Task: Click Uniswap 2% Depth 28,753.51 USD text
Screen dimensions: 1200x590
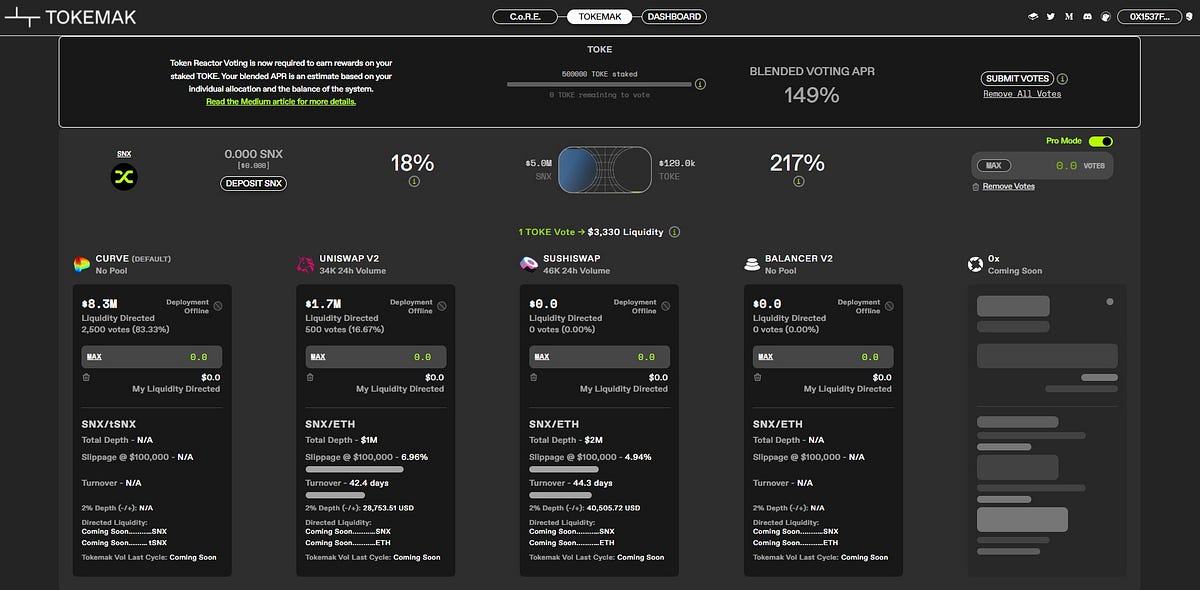Action: point(359,508)
